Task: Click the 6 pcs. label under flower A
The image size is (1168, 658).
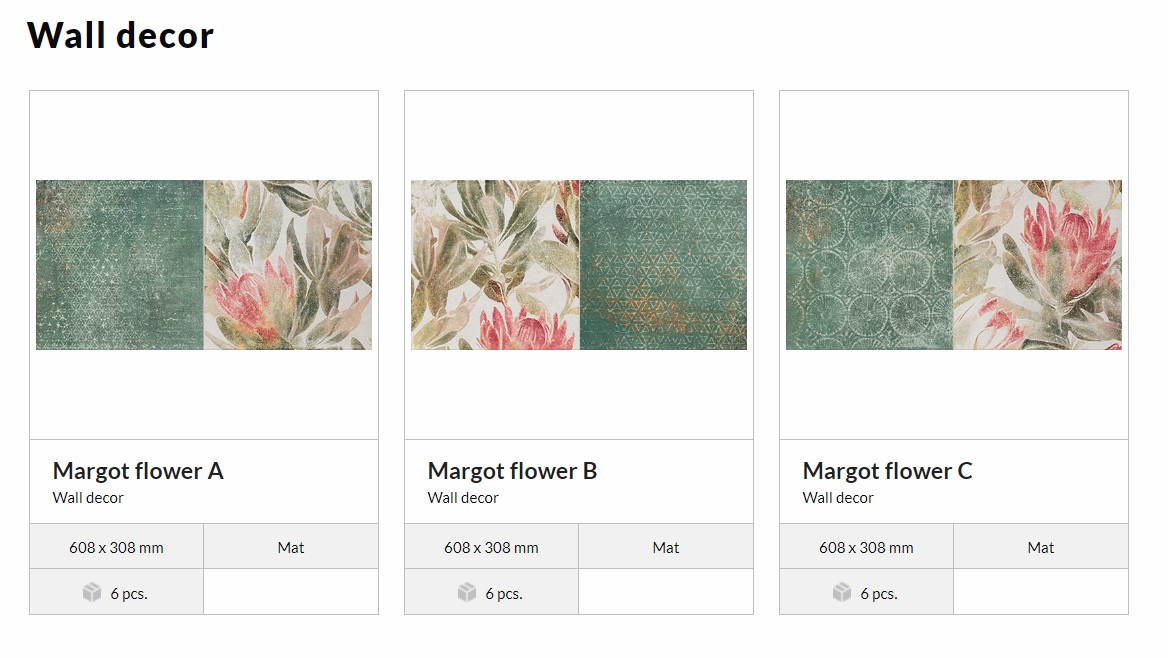Action: pos(129,594)
